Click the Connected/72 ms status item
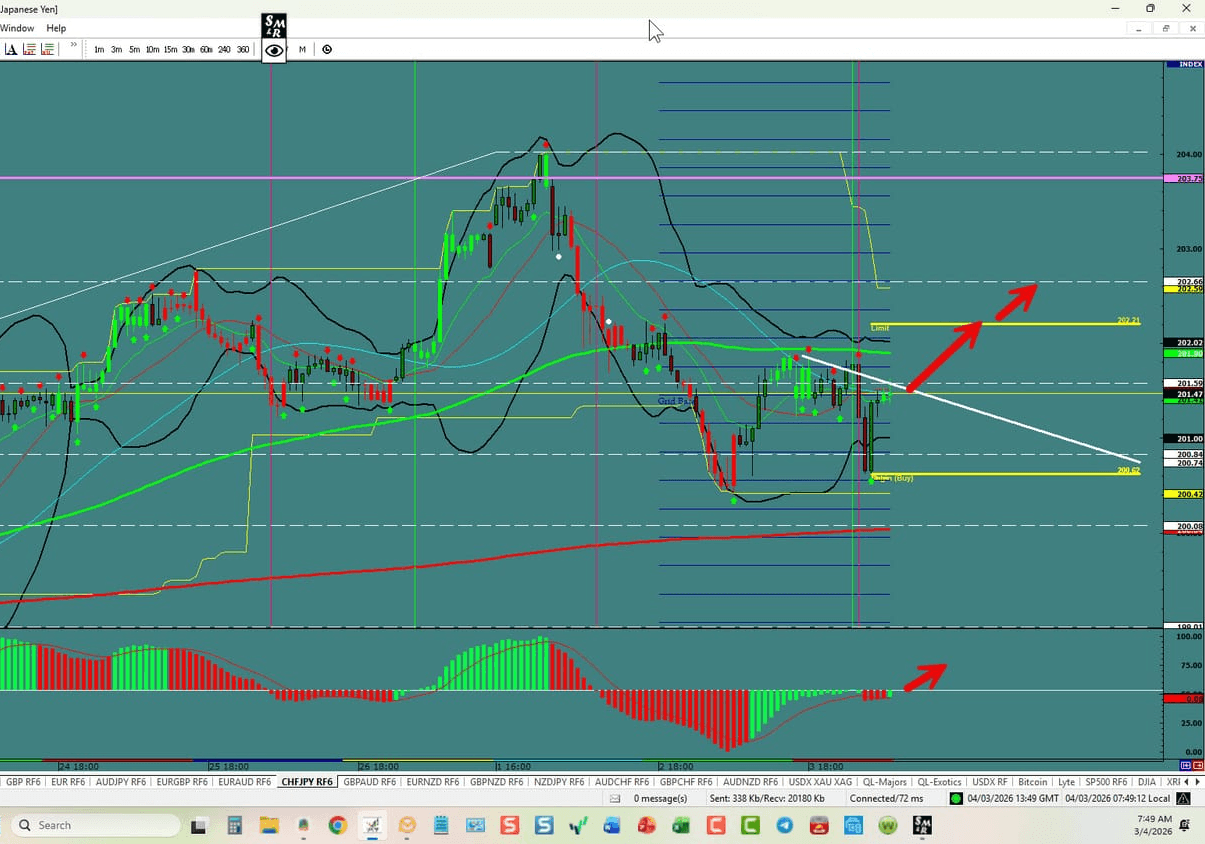1205x844 pixels. coord(888,798)
